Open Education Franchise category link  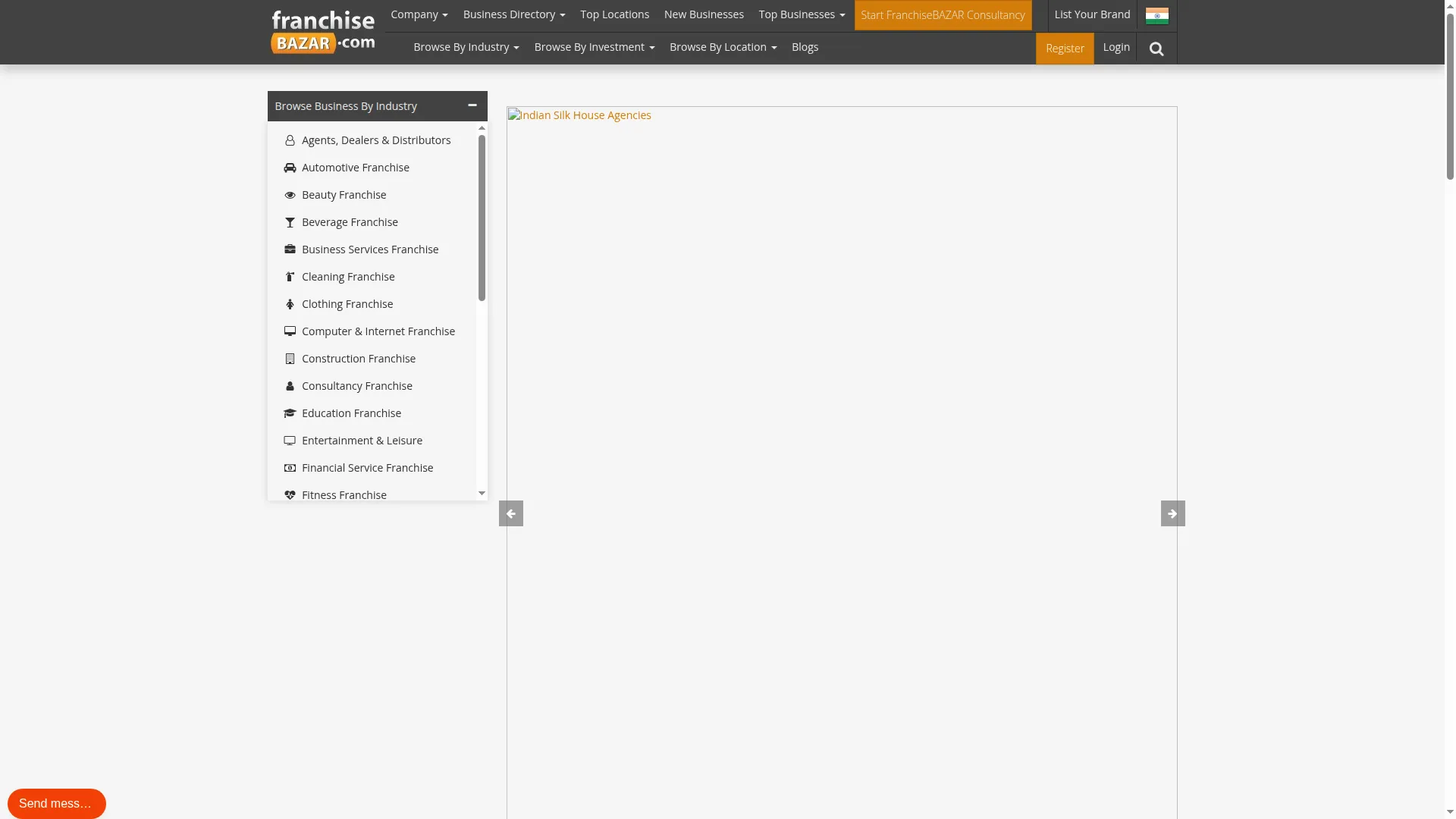(x=351, y=413)
